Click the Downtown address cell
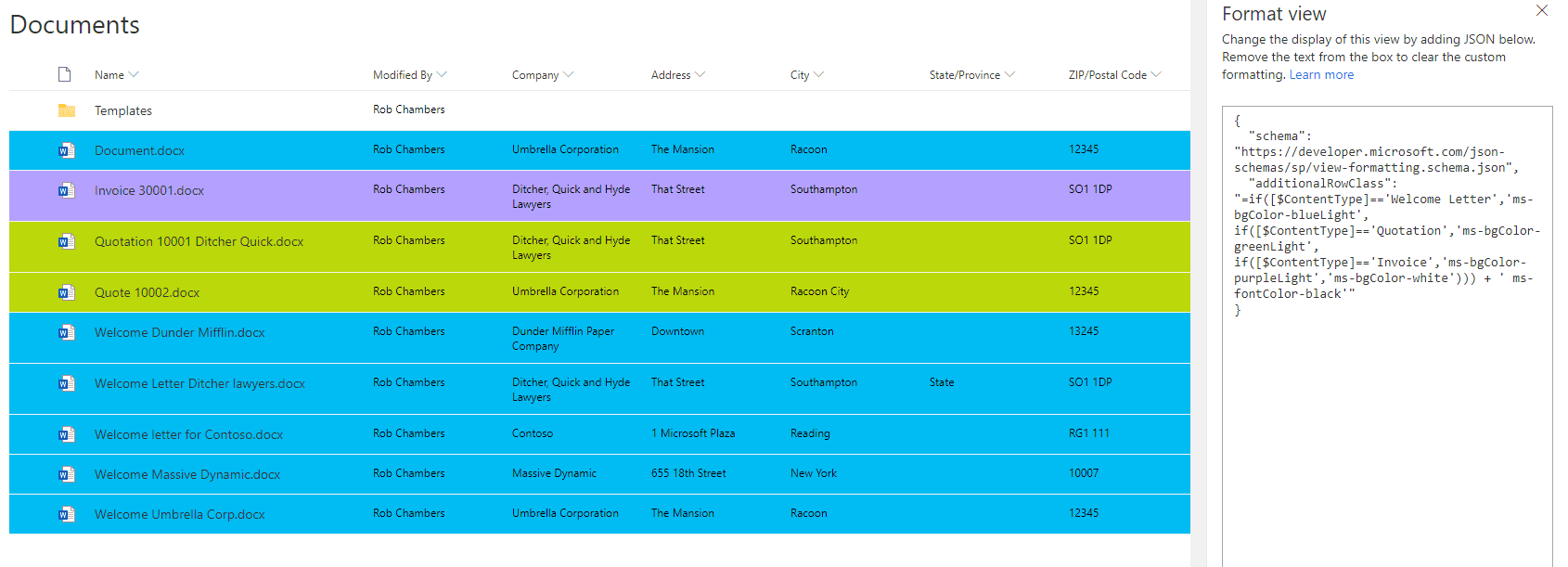This screenshot has width=1568, height=567. pos(677,331)
